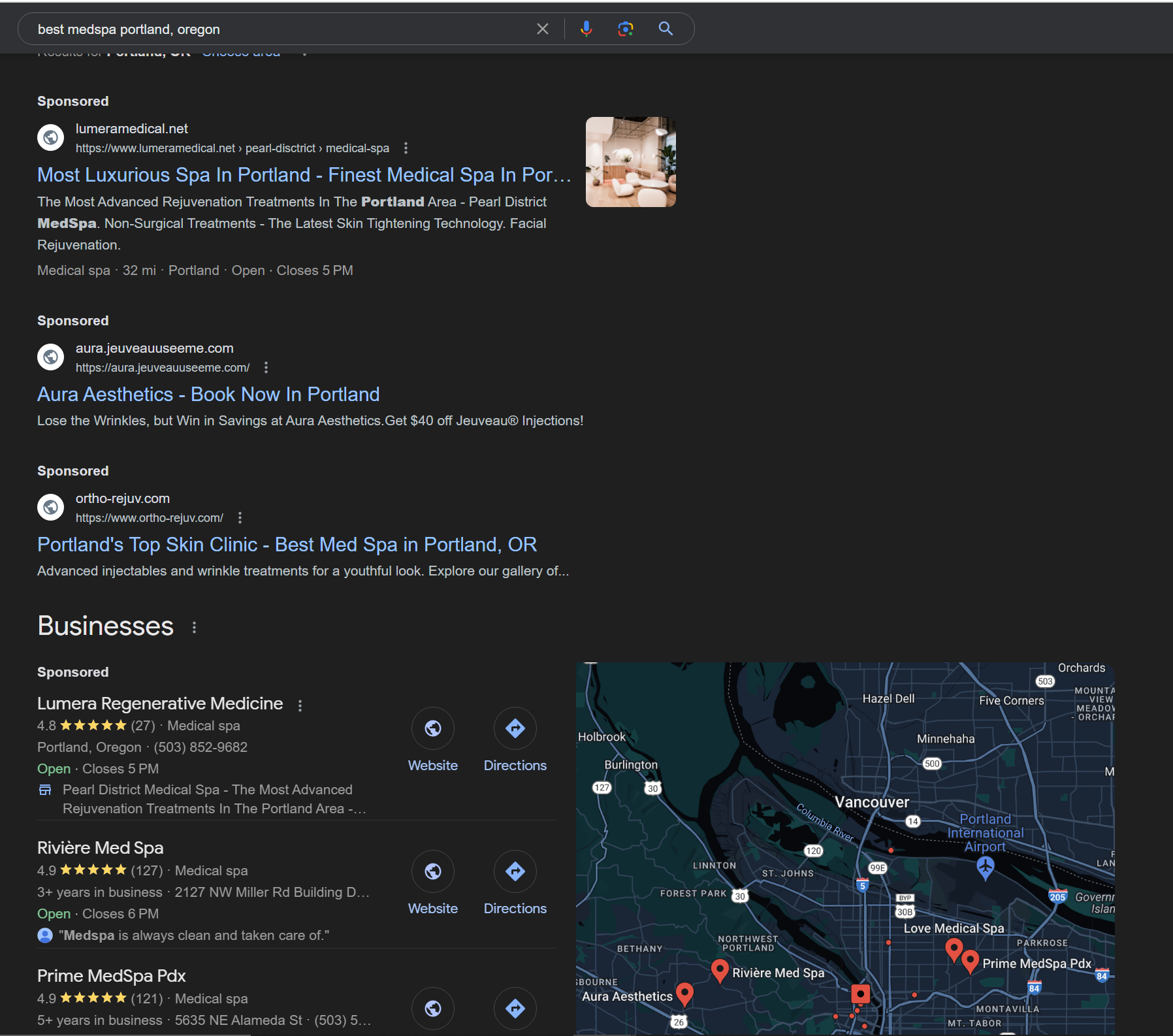The width and height of the screenshot is (1173, 1036).
Task: Get directions to Prime MedSpa Pdx icon
Action: click(x=515, y=1009)
